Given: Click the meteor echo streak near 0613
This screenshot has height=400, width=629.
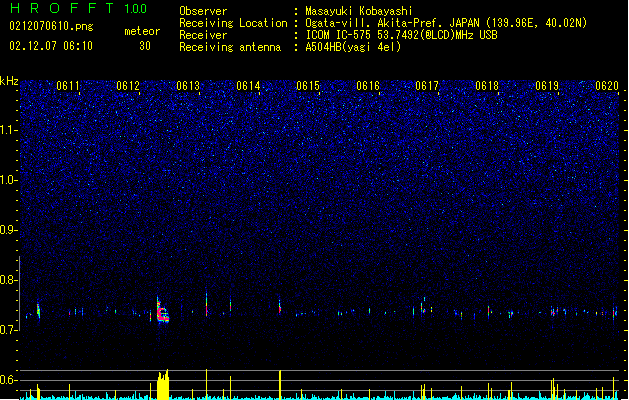Looking at the screenshot, I should pos(207,303).
